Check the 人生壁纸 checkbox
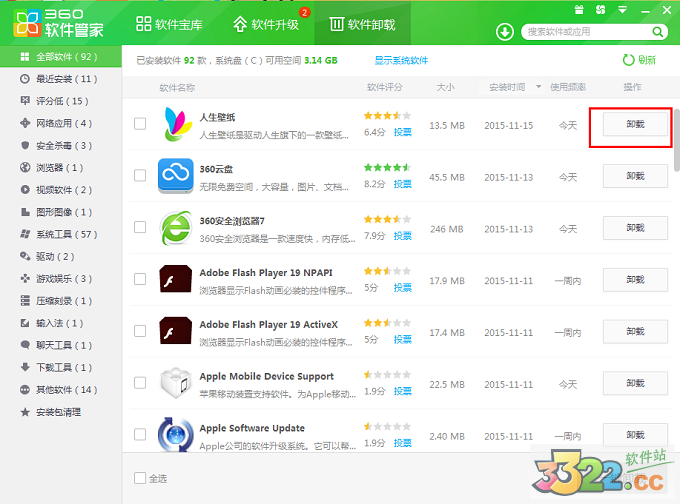680x504 pixels. (140, 124)
